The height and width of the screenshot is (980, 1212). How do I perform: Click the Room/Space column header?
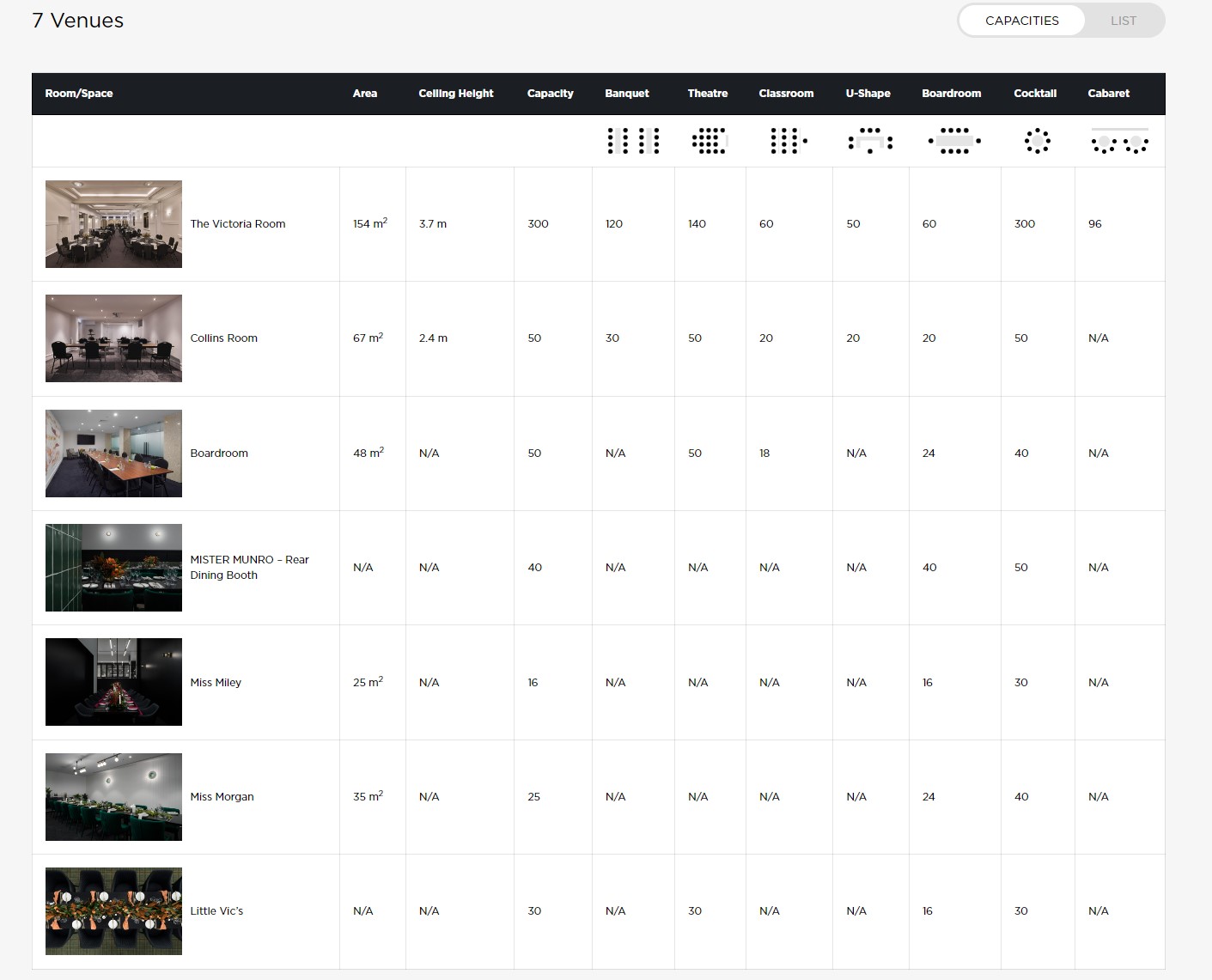pos(79,94)
